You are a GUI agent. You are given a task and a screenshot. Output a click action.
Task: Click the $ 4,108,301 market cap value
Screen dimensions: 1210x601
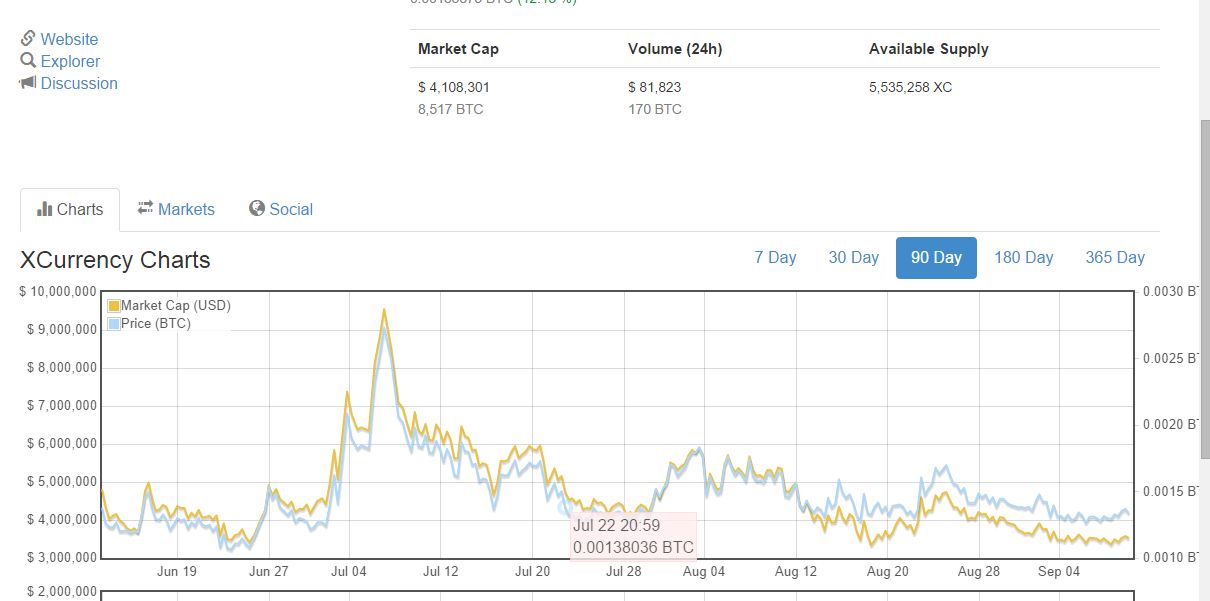454,87
